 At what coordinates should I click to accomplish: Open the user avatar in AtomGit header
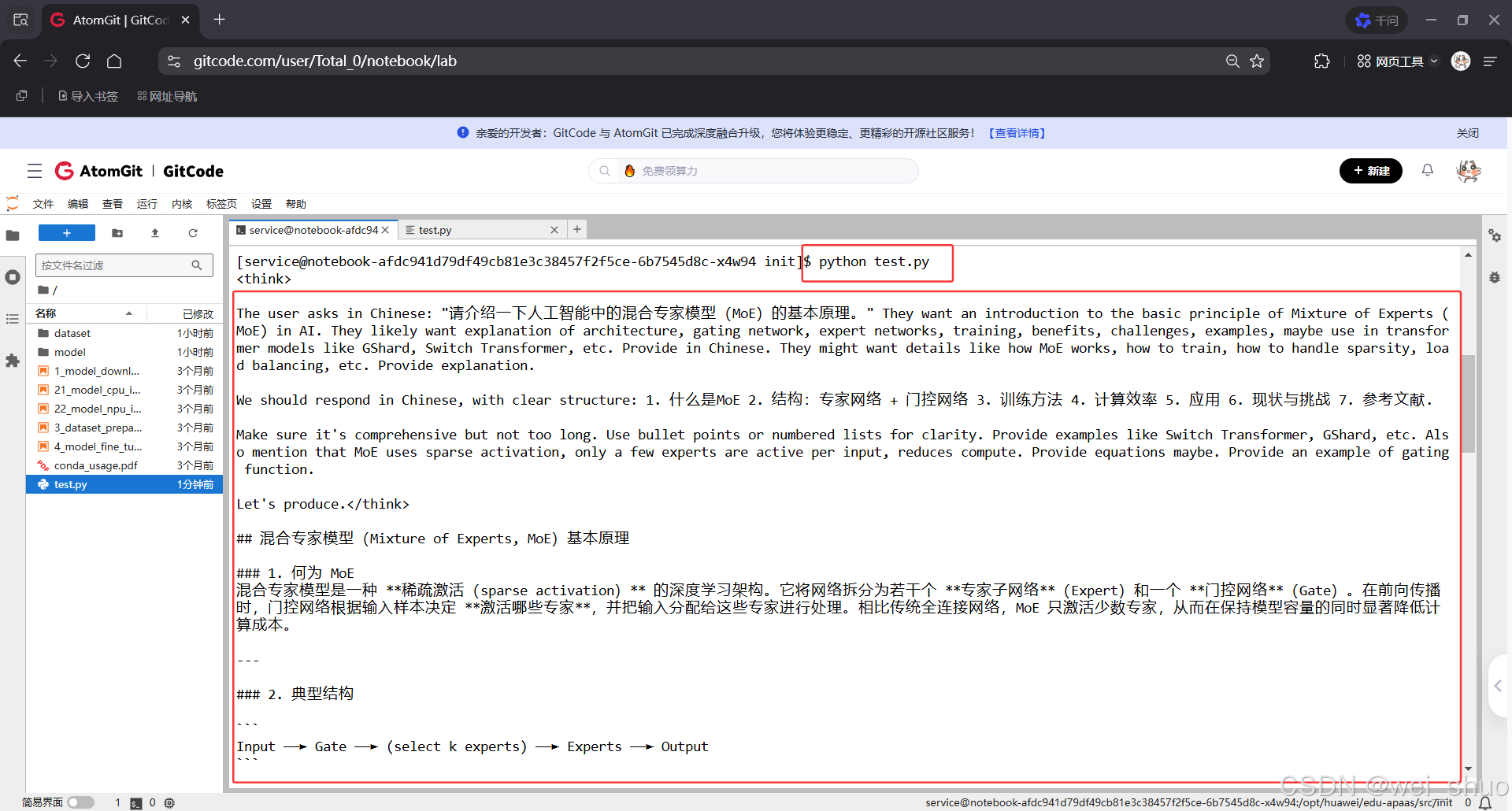coord(1469,170)
